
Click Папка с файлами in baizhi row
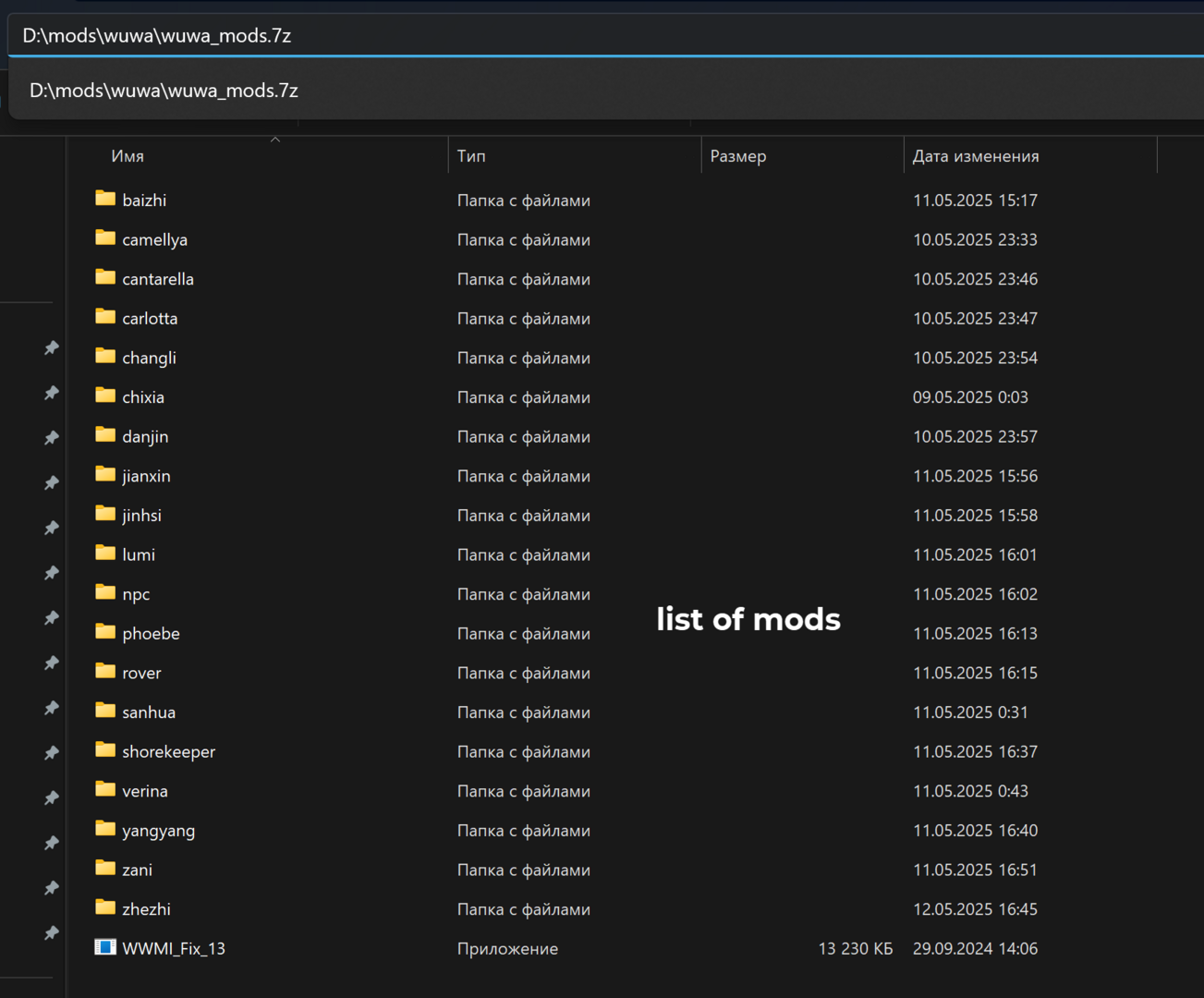[524, 201]
